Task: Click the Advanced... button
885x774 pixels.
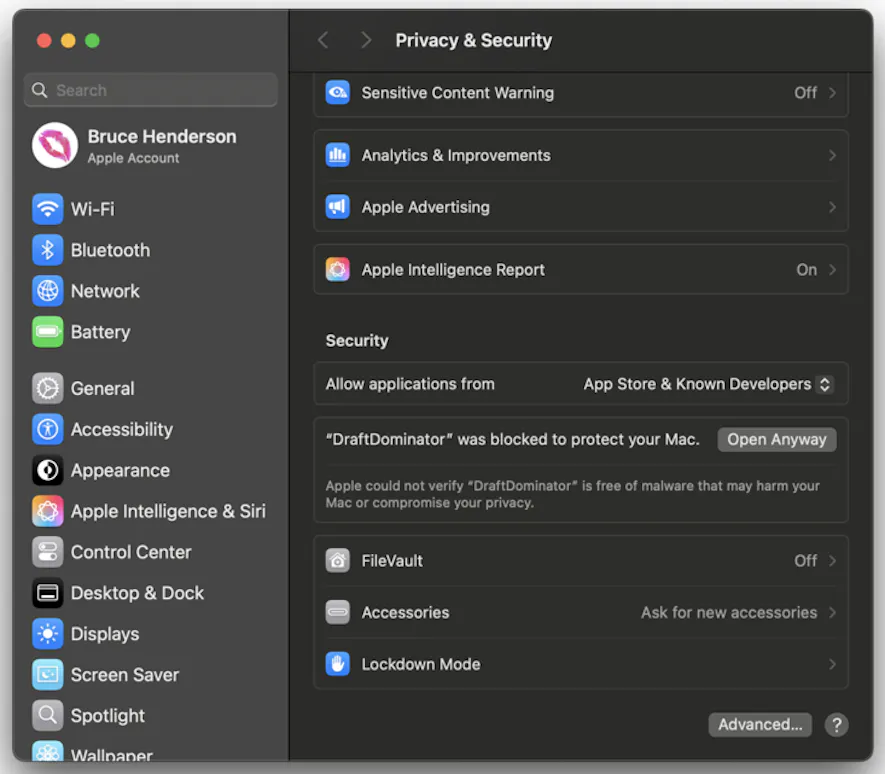Action: pos(760,725)
